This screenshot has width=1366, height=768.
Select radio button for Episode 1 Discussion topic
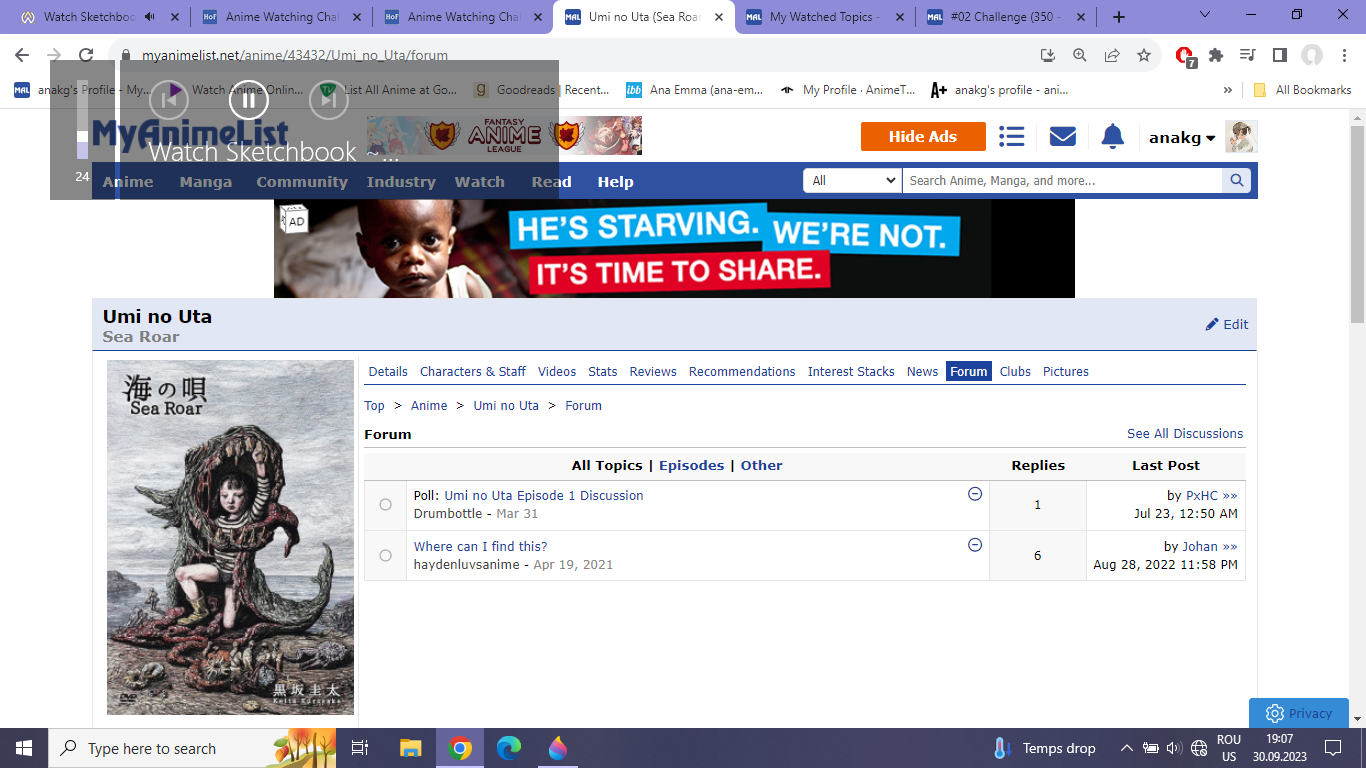pos(386,505)
